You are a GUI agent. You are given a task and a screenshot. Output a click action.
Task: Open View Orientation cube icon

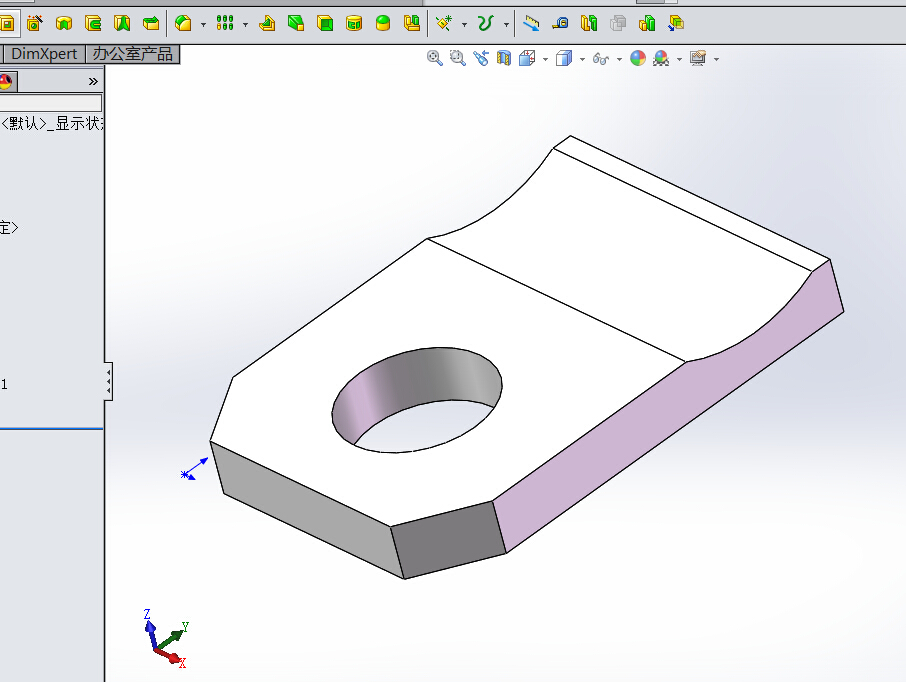527,58
